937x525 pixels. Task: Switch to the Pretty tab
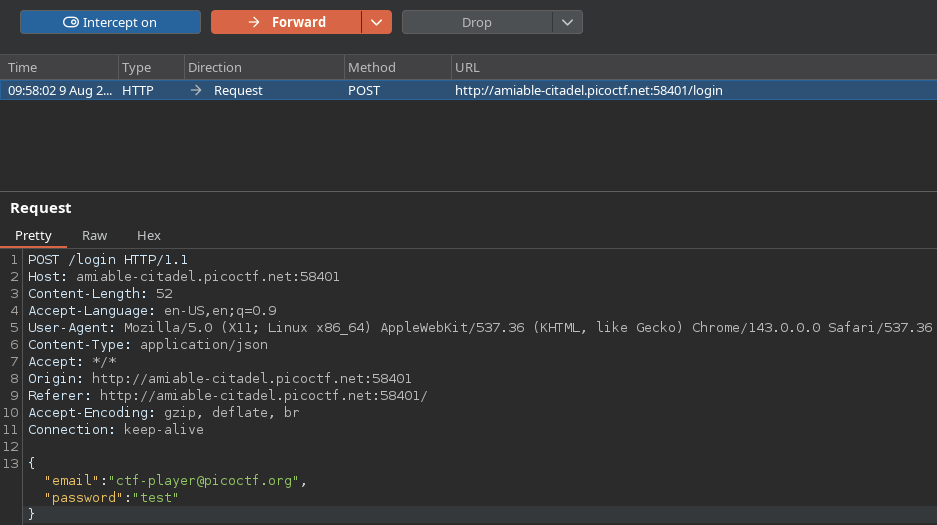tap(33, 235)
